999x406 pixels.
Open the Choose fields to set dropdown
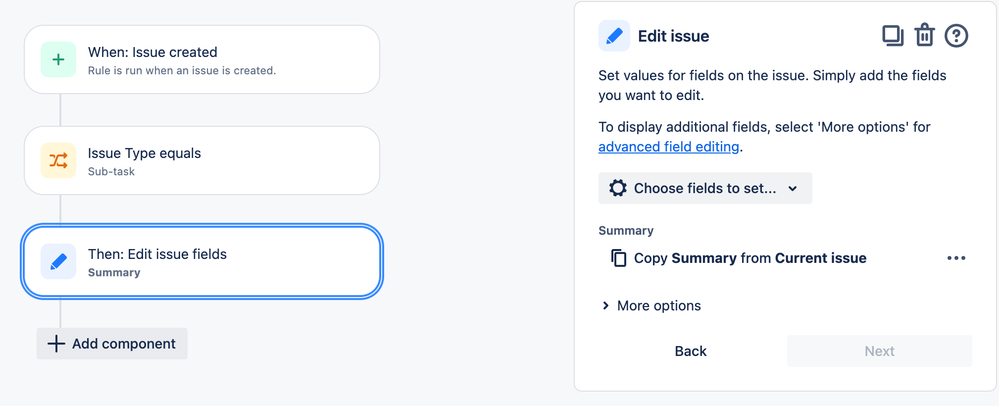[705, 188]
